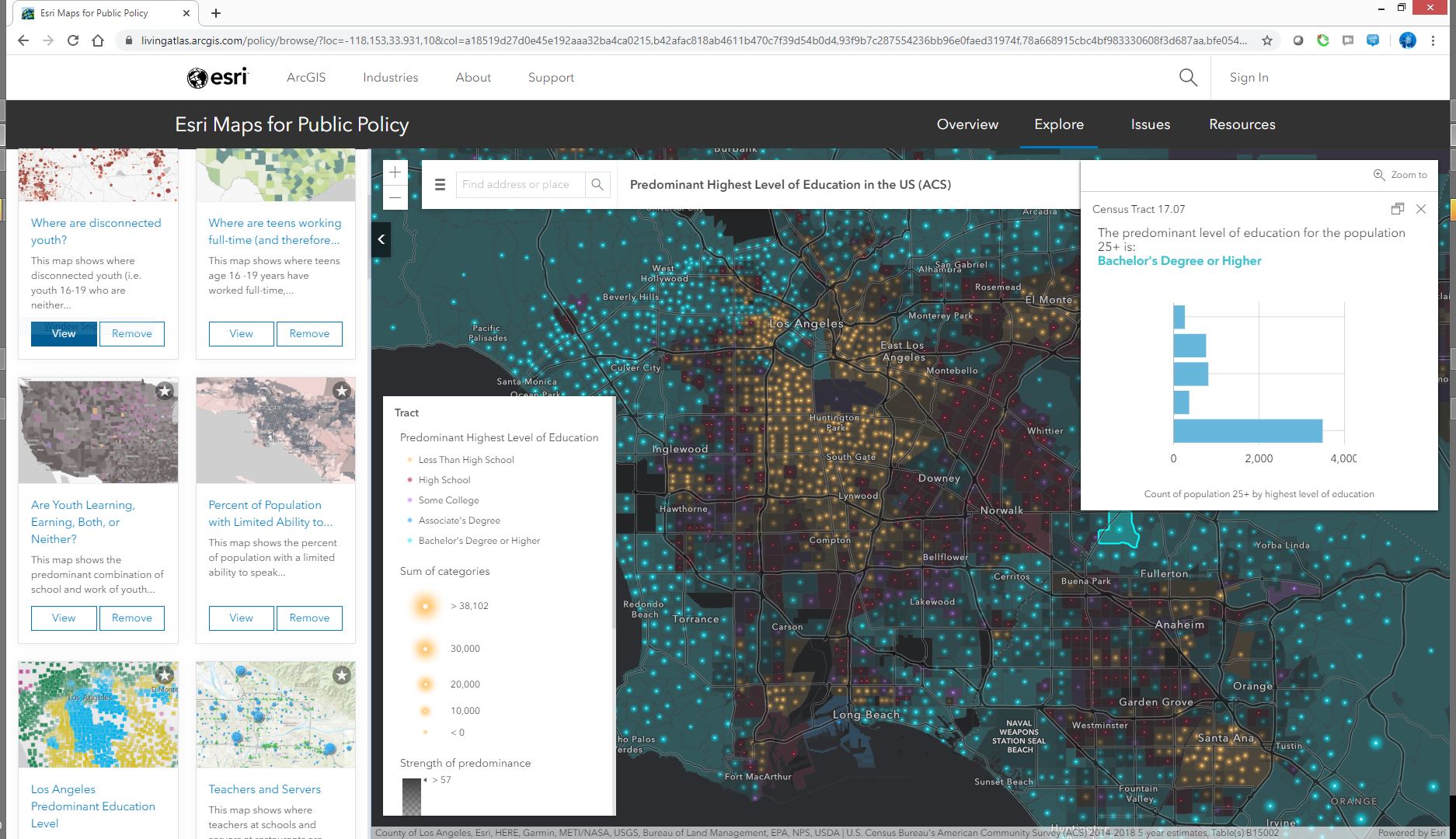This screenshot has height=839, width=1456.
Task: Click the Associate's Degree legend swatch
Action: tap(409, 520)
